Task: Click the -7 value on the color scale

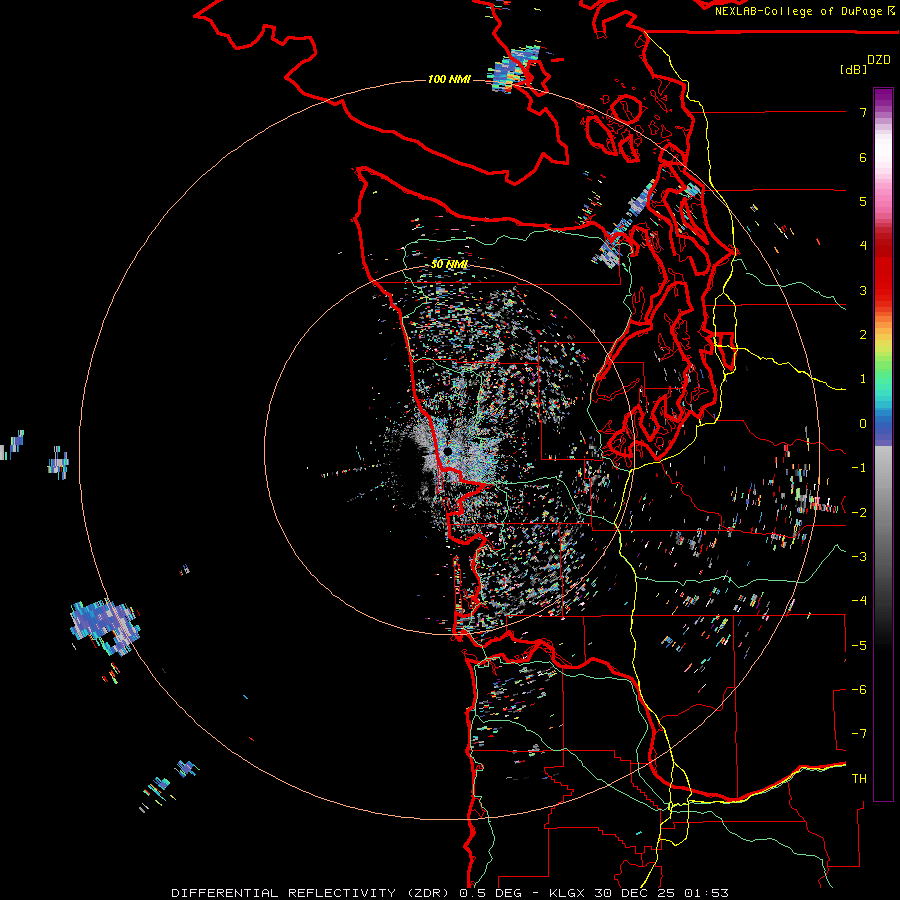Action: click(x=859, y=734)
